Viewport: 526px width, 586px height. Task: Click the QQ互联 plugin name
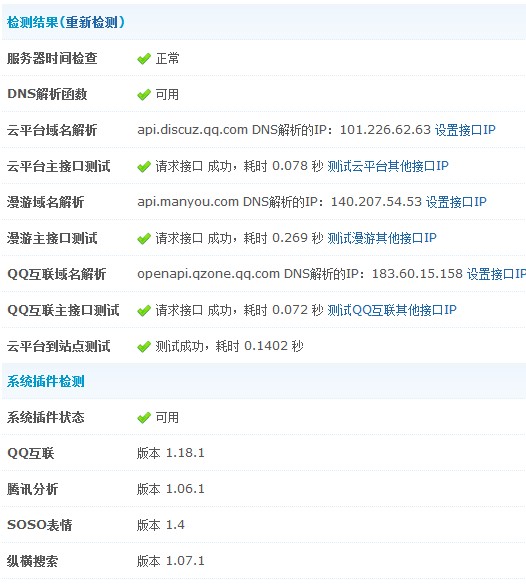click(31, 453)
